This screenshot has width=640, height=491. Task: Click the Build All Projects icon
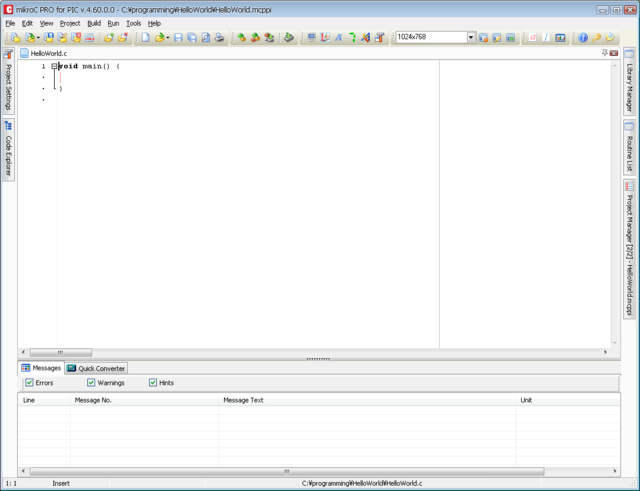pos(256,38)
